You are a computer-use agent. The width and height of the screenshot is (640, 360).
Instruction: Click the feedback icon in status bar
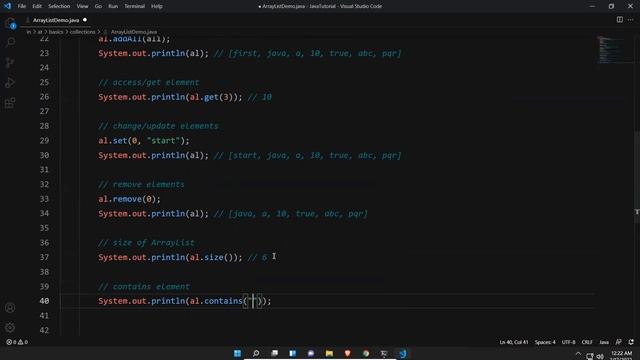click(619, 342)
